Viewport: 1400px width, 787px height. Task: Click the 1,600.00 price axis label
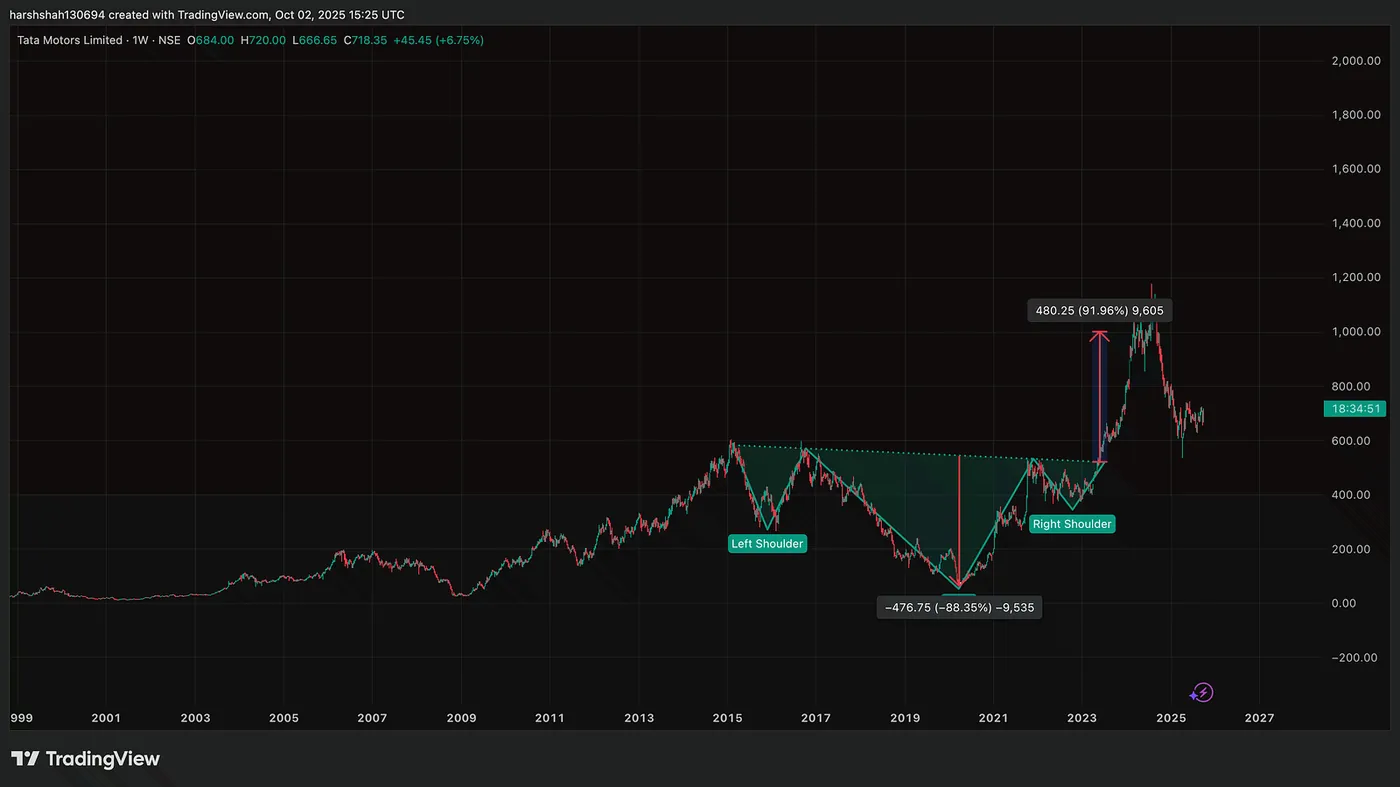click(x=1356, y=169)
